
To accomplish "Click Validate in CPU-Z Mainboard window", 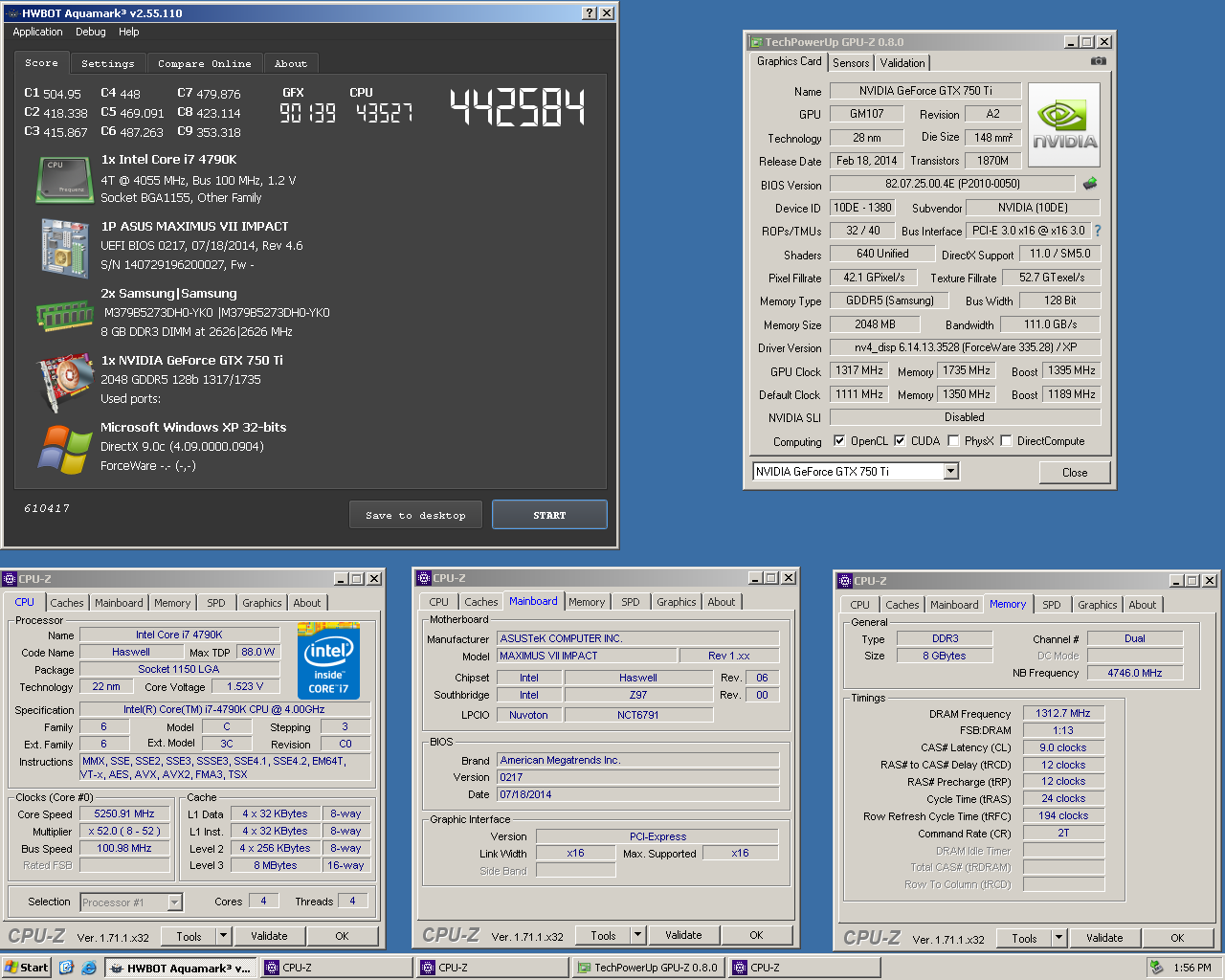I will [683, 935].
